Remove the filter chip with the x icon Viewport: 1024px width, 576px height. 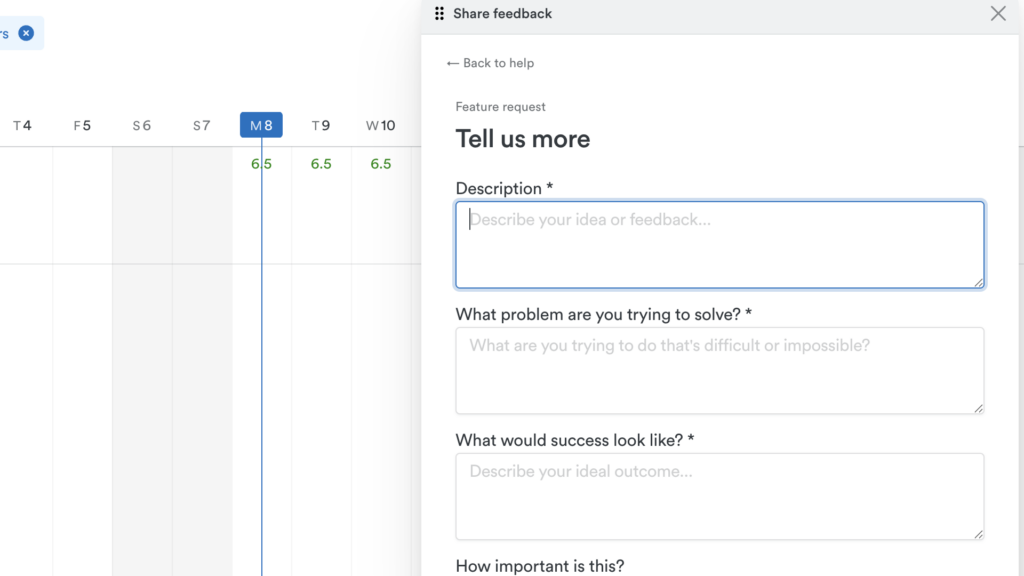(26, 33)
